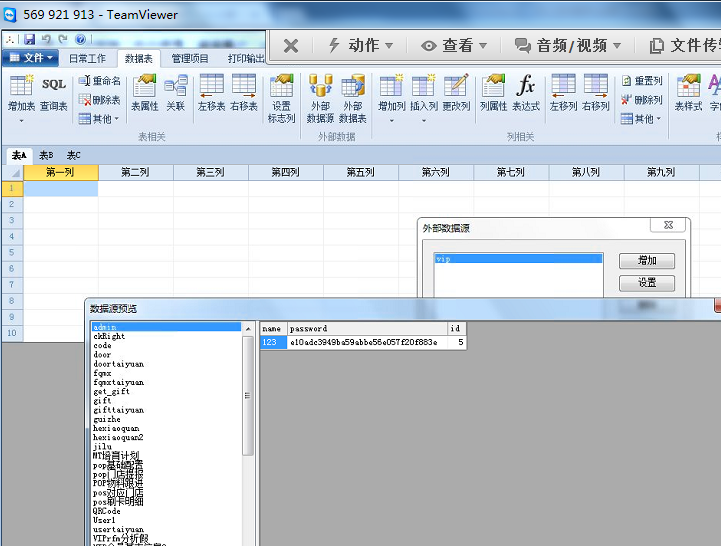Click the 更改列 modify column icon
Image resolution: width=721 pixels, height=546 pixels.
pyautogui.click(x=456, y=91)
